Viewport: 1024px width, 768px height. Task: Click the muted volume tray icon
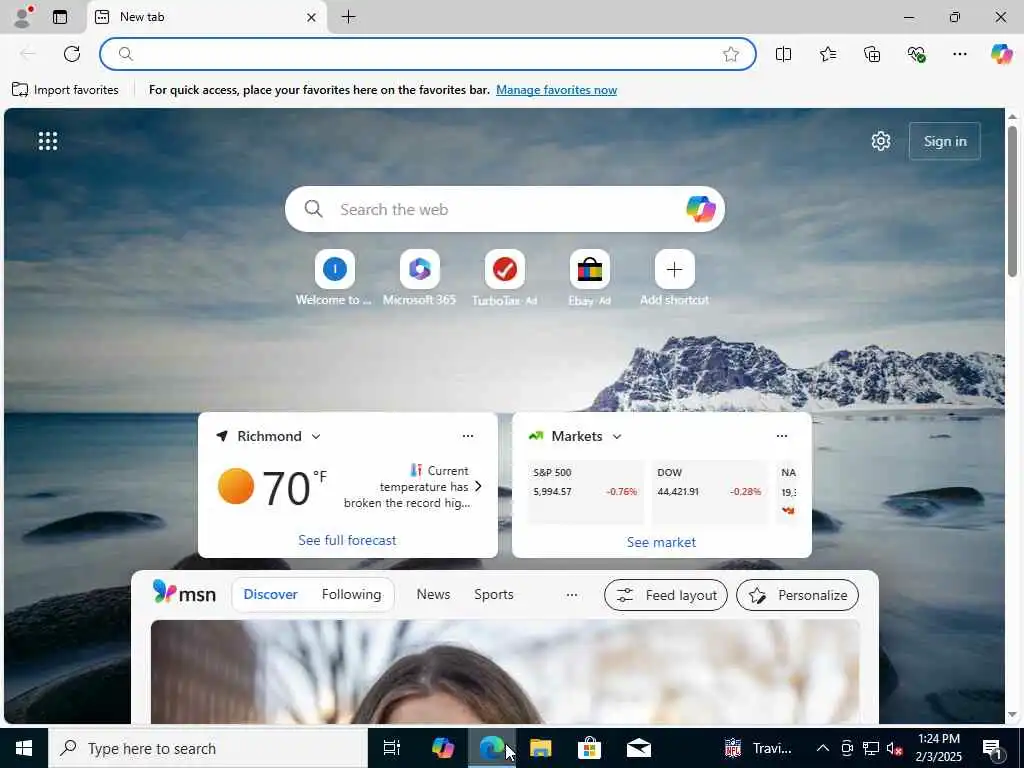click(894, 748)
